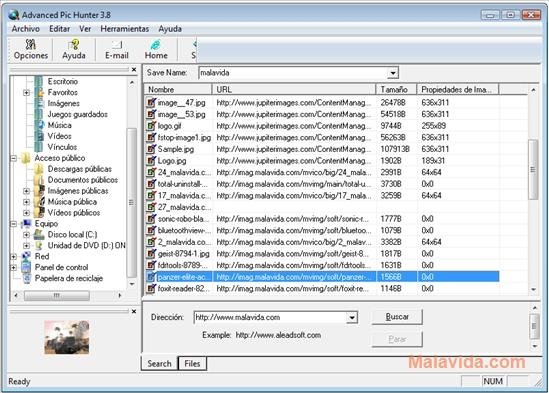Viewport: 549px width, 393px height.
Task: Click the fstop-image1.jpg file icon
Action: 151,137
